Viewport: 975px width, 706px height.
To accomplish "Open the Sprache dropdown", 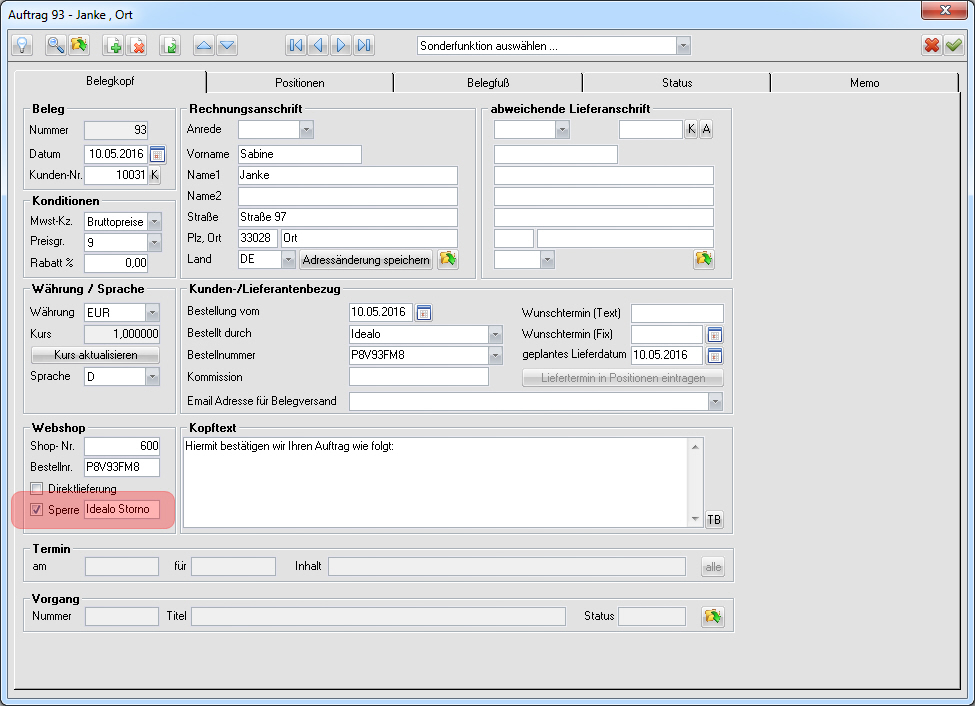I will (x=152, y=377).
